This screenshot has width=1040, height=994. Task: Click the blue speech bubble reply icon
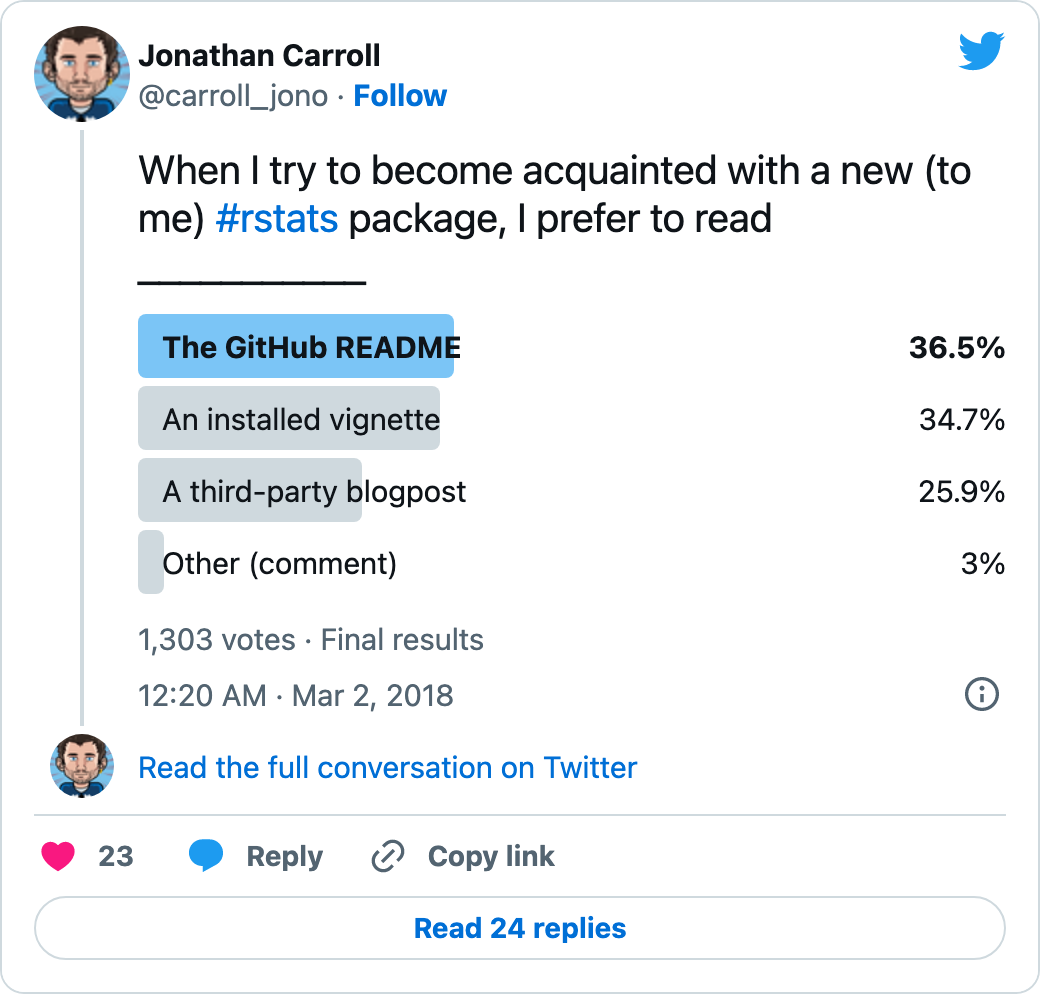click(x=206, y=855)
